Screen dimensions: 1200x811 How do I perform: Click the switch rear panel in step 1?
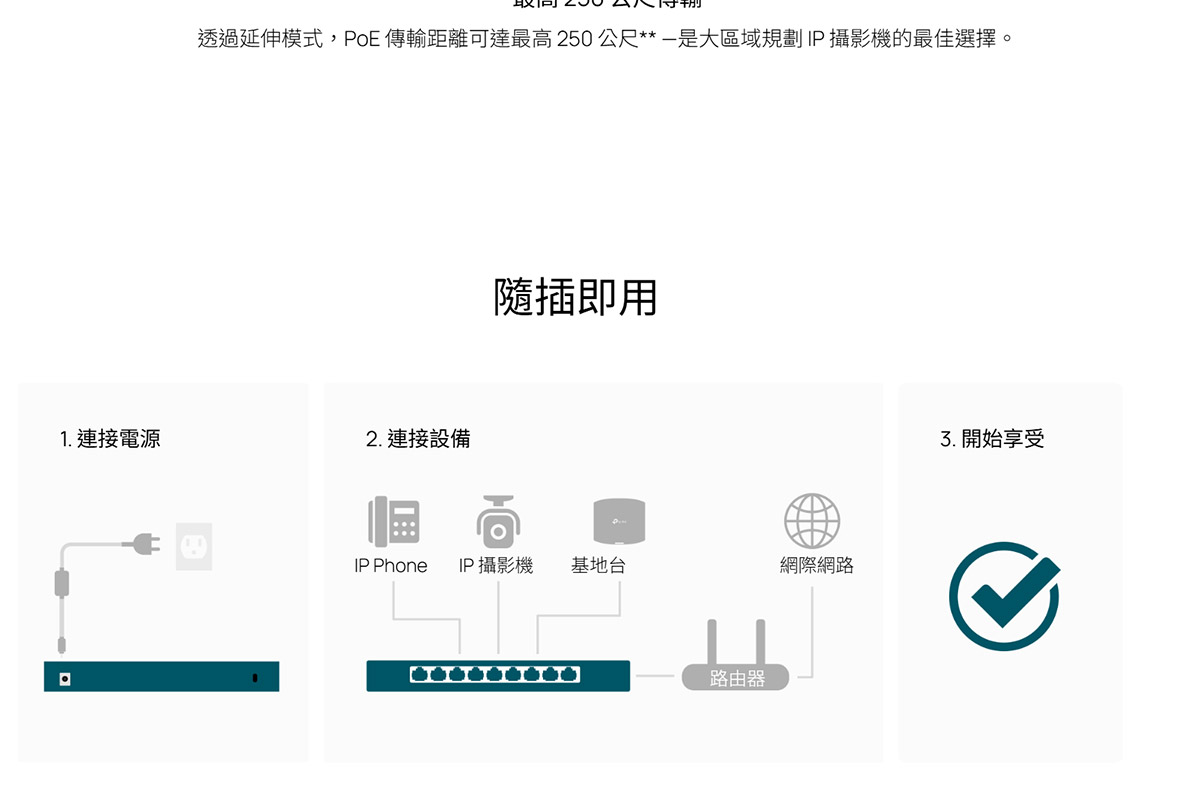pyautogui.click(x=161, y=677)
